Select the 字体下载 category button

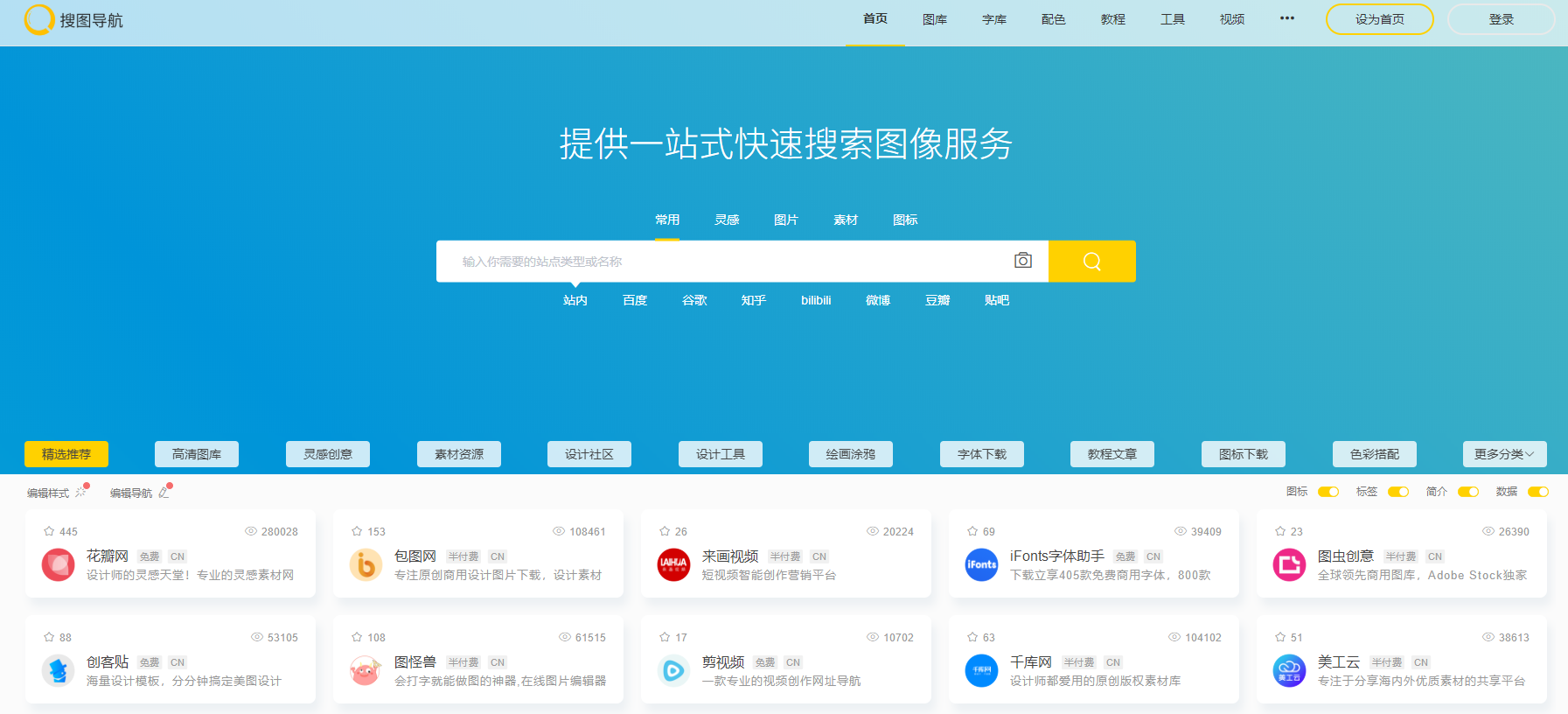click(982, 454)
